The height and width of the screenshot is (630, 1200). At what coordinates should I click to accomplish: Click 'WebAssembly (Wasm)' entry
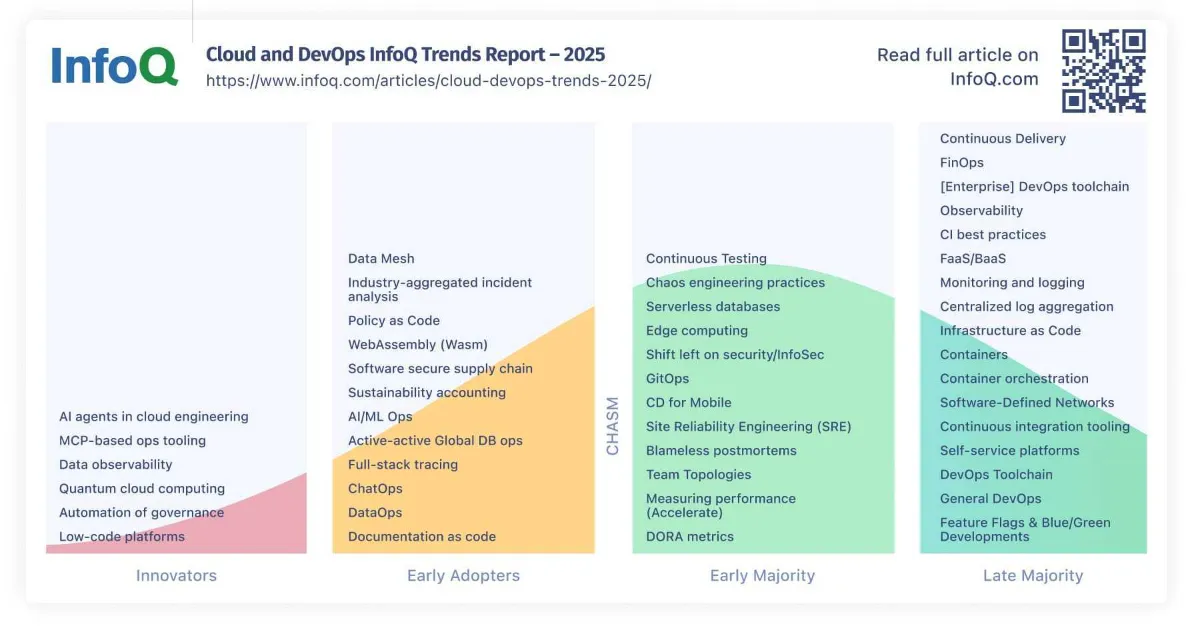click(418, 345)
